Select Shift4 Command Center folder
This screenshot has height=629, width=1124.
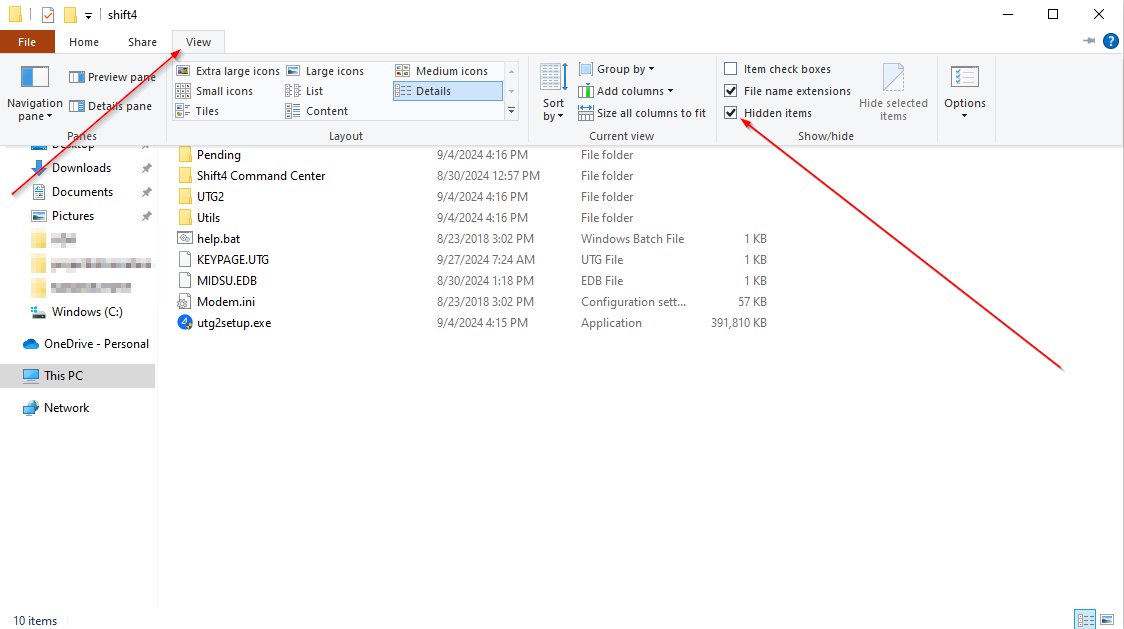(260, 176)
